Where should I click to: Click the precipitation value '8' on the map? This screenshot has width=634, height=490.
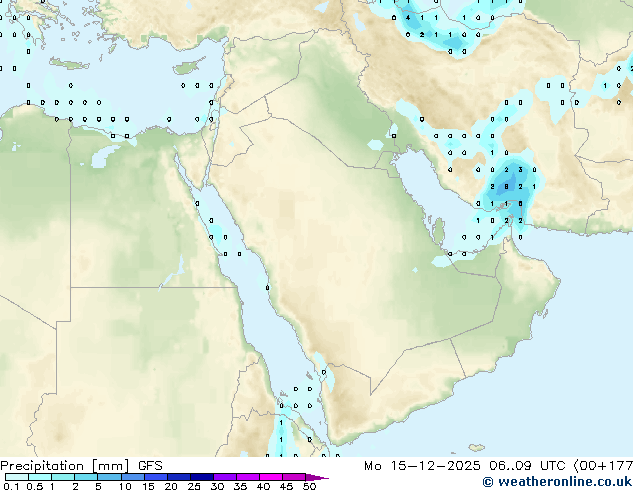click(x=506, y=187)
